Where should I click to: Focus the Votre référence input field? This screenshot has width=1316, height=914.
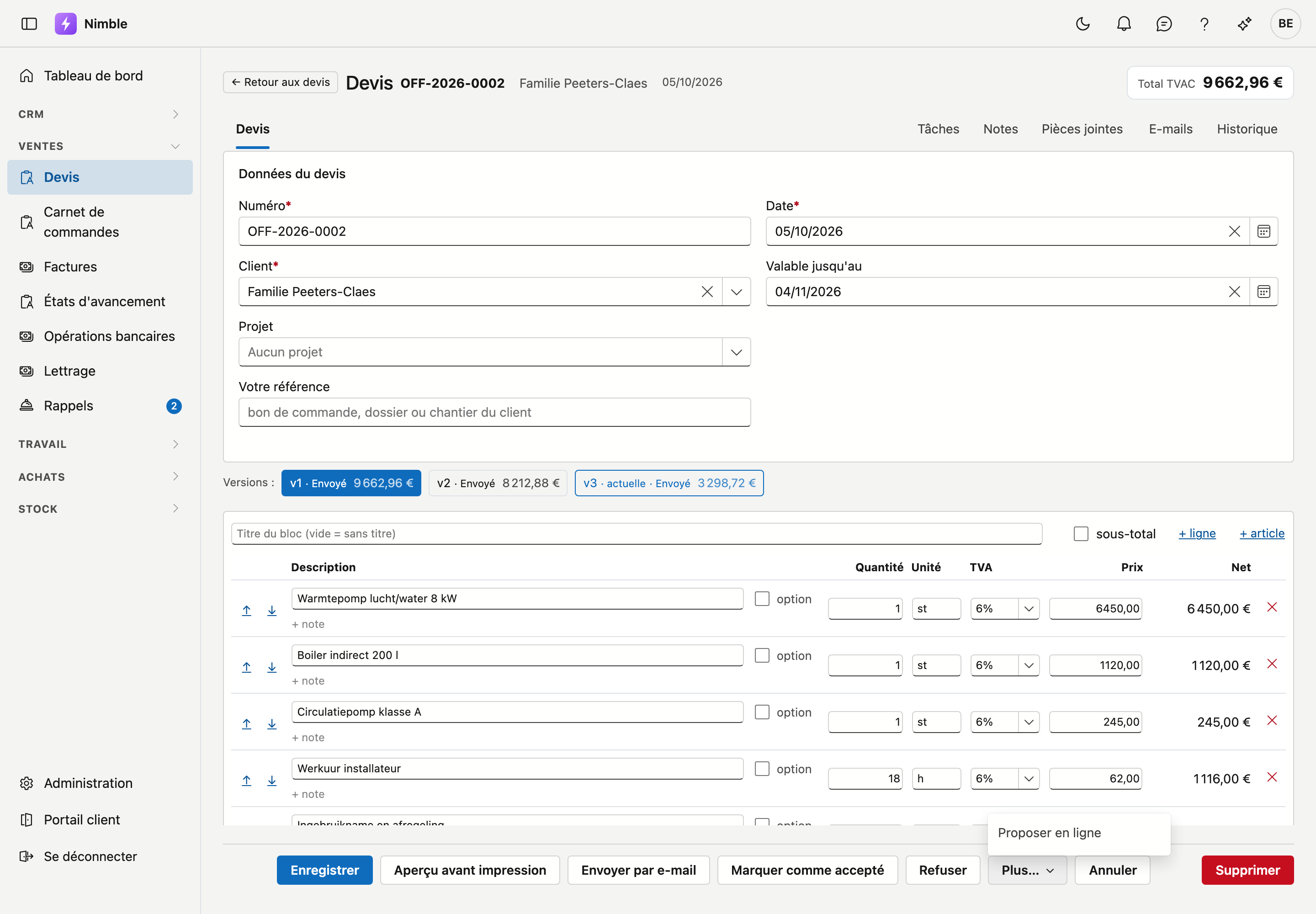tap(494, 412)
